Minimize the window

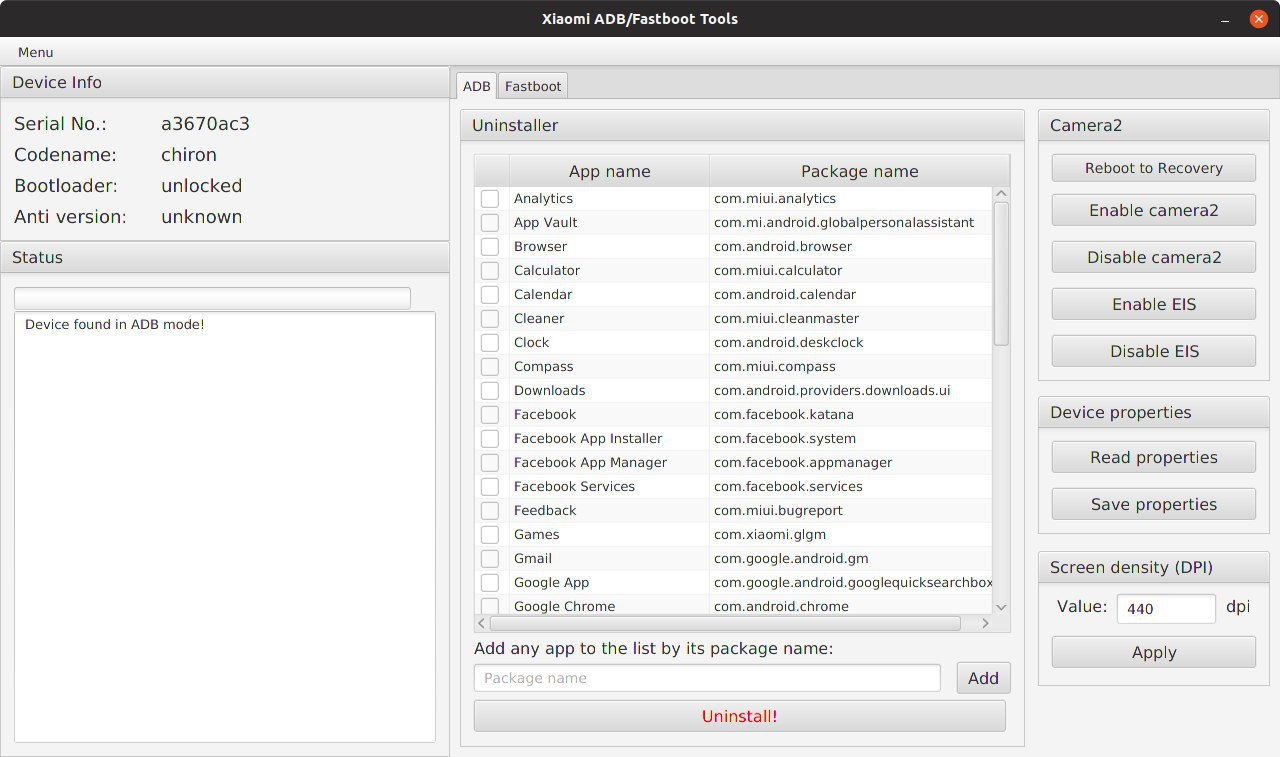[x=1226, y=19]
